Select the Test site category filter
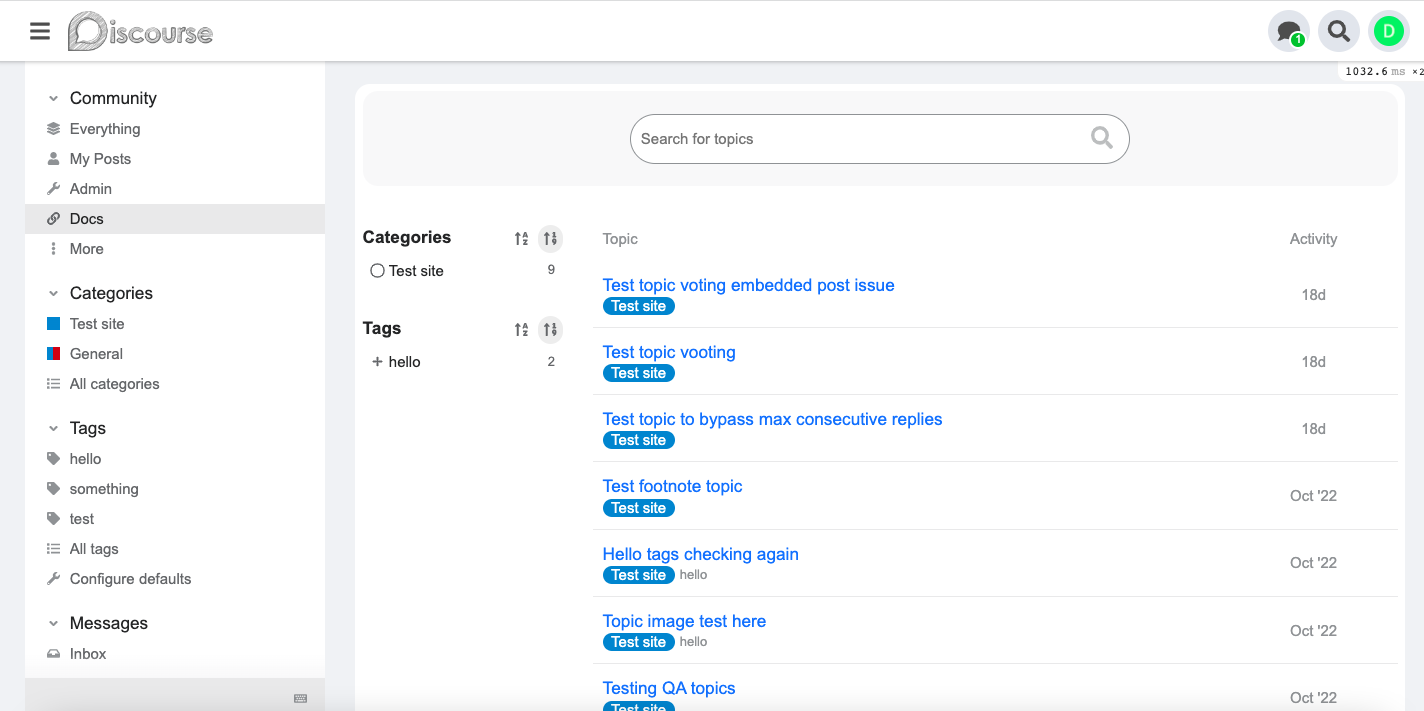This screenshot has height=711, width=1424. click(x=407, y=271)
